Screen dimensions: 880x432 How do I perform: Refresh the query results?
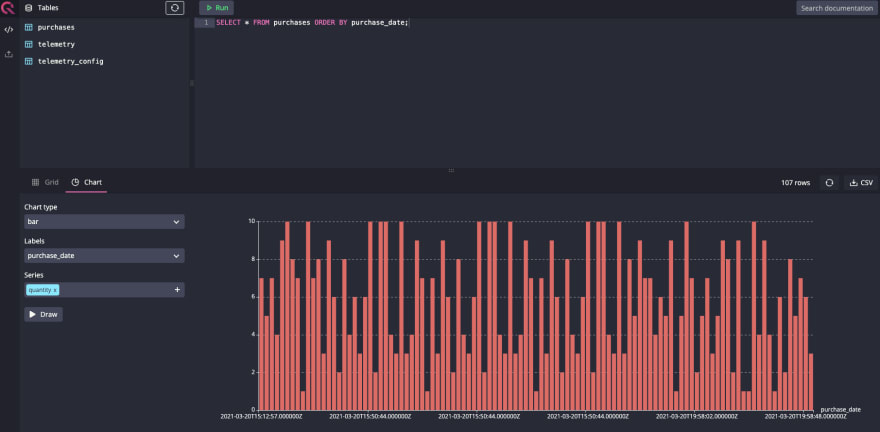[829, 182]
